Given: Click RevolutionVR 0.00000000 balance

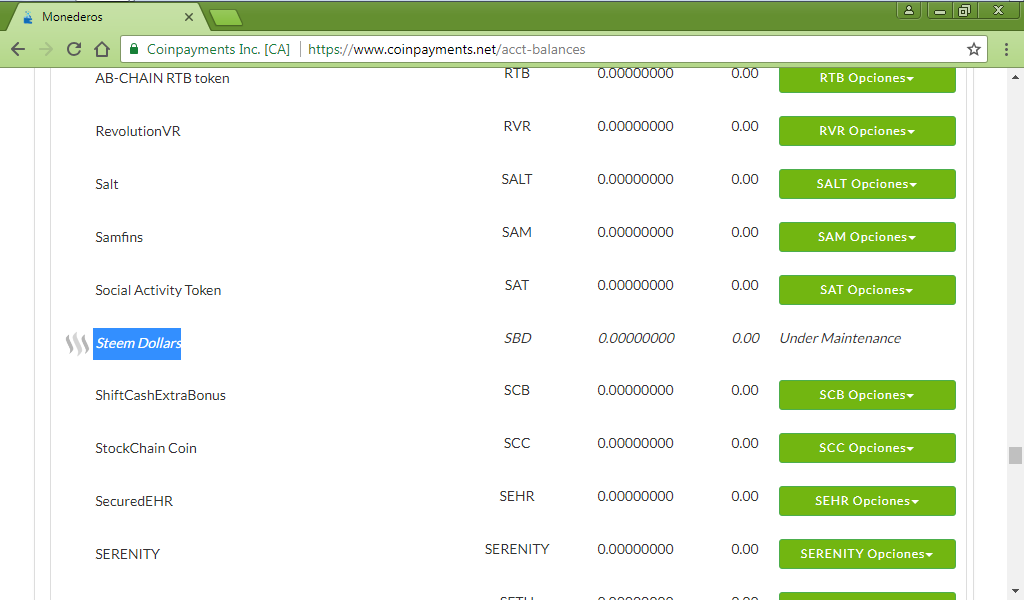Looking at the screenshot, I should pos(635,126).
